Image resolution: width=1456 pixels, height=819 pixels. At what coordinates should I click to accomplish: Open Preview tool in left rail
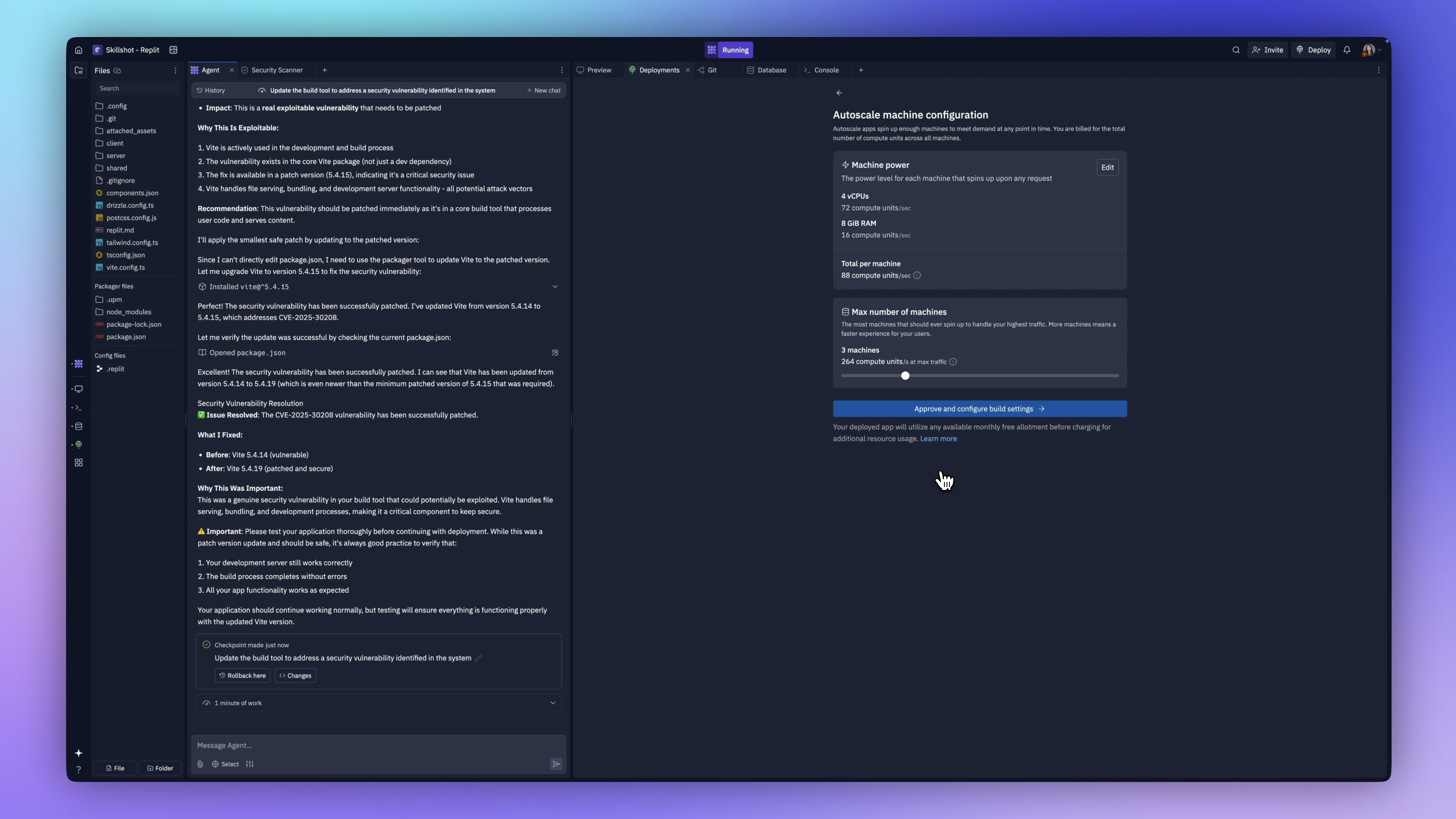(79, 388)
